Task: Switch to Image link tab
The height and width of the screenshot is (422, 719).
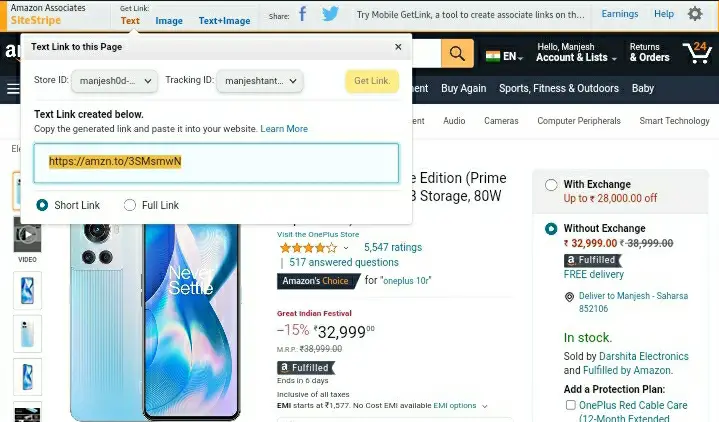Action: 169,21
